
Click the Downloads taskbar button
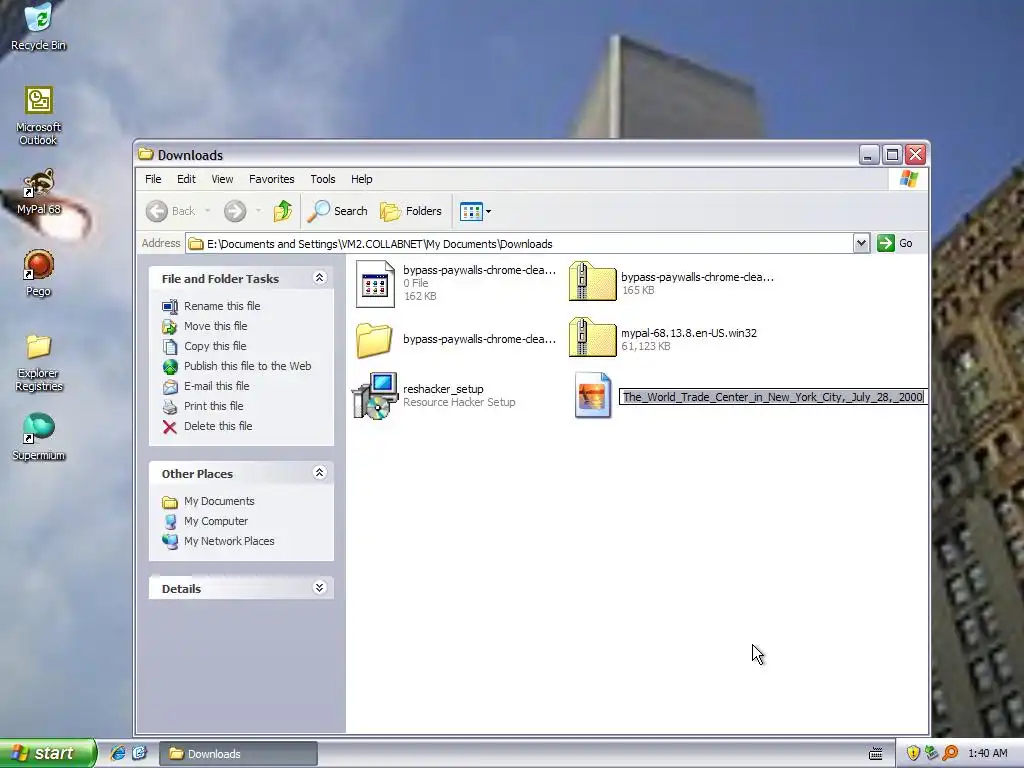pos(238,754)
